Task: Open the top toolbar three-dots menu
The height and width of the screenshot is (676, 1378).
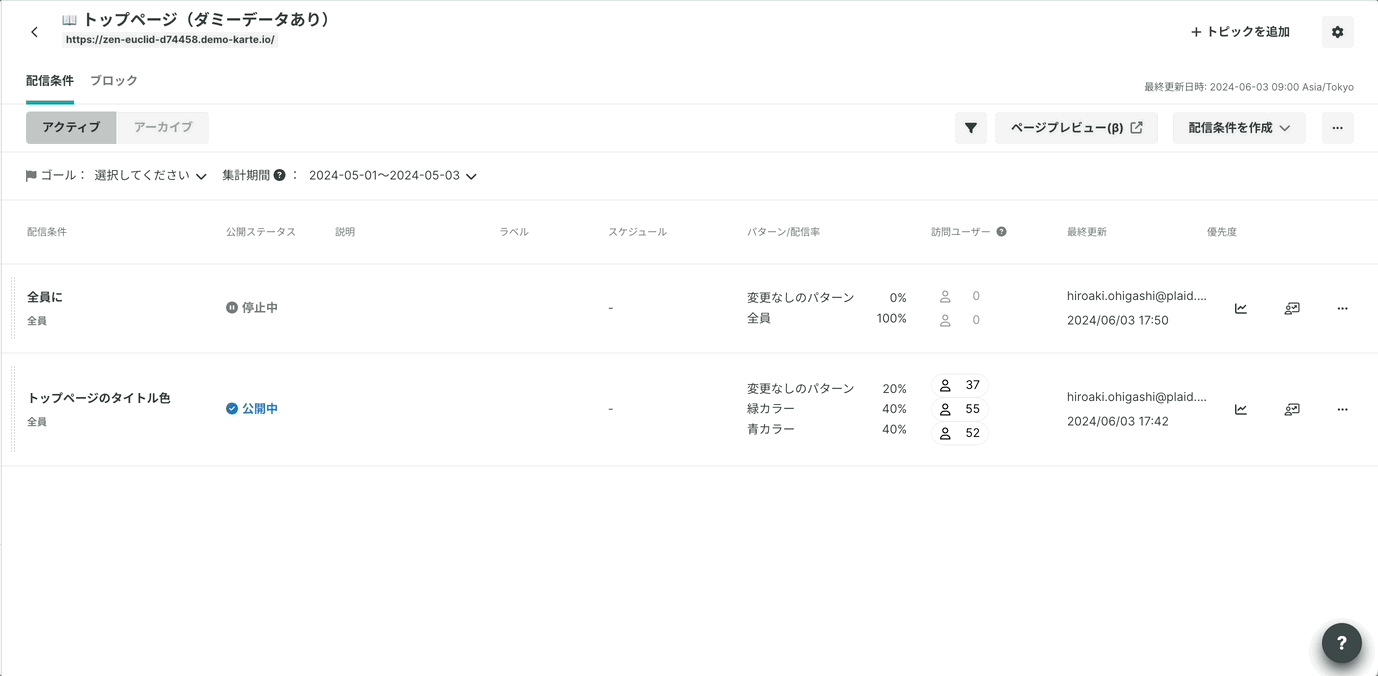Action: [x=1337, y=128]
